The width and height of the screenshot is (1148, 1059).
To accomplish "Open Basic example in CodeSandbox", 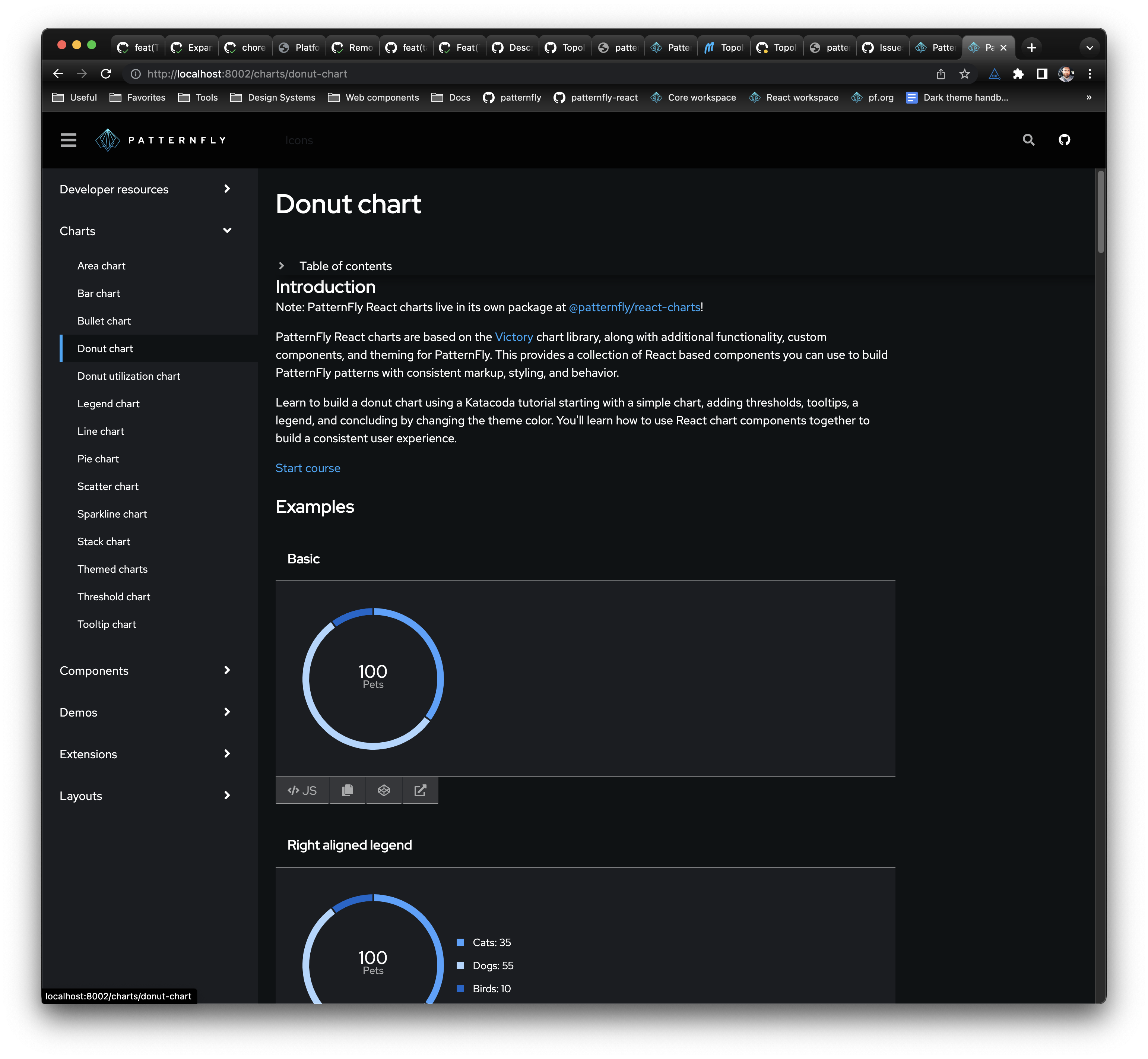I will pos(384,790).
